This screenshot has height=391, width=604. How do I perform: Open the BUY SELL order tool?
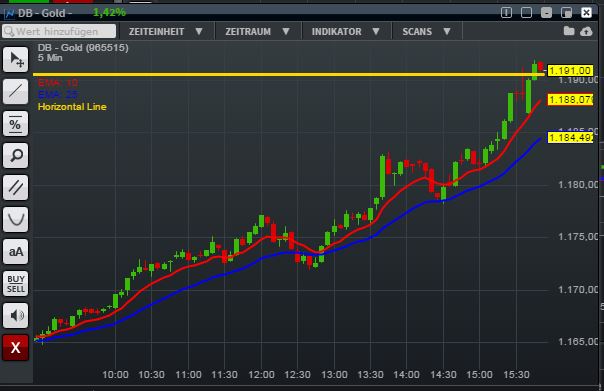[x=15, y=284]
